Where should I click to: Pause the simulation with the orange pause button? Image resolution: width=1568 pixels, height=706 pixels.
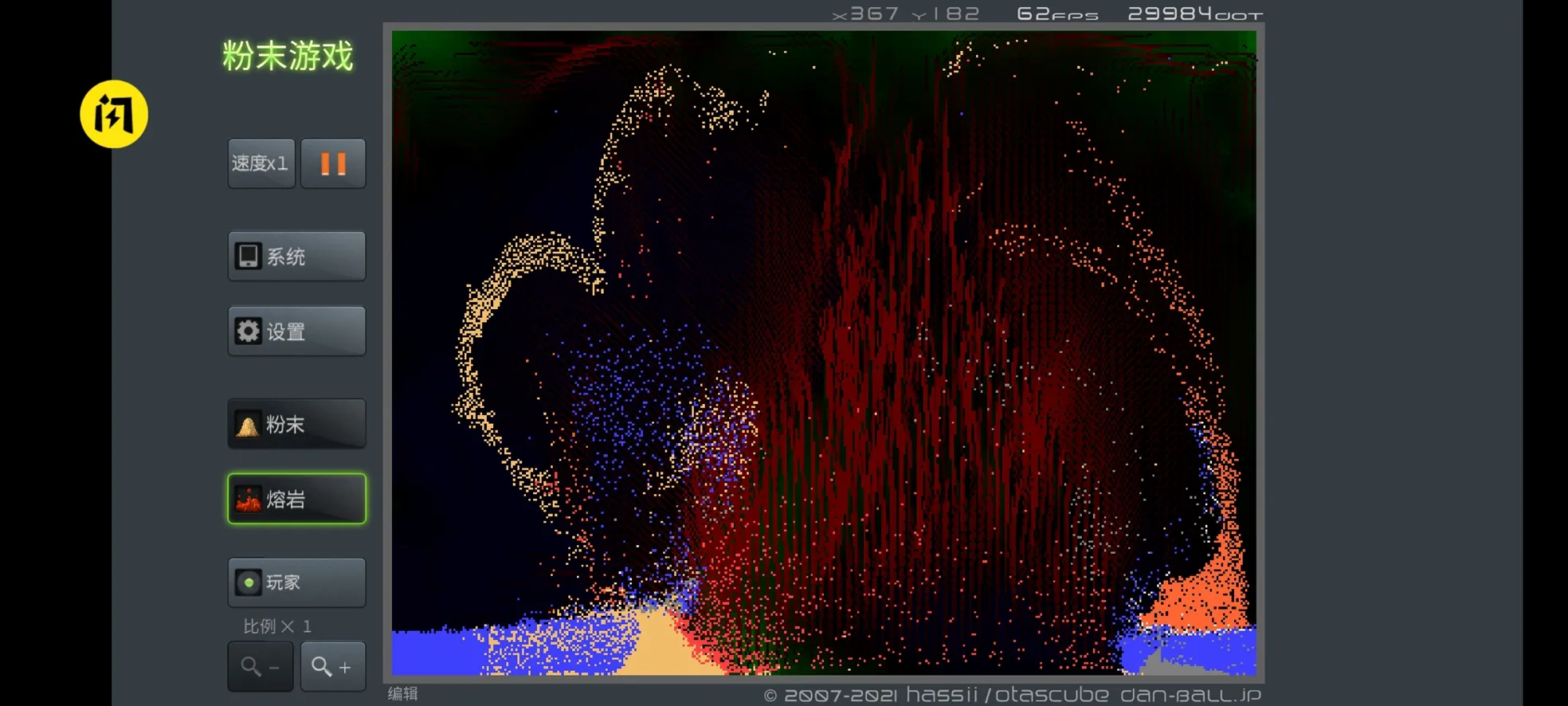[x=333, y=163]
